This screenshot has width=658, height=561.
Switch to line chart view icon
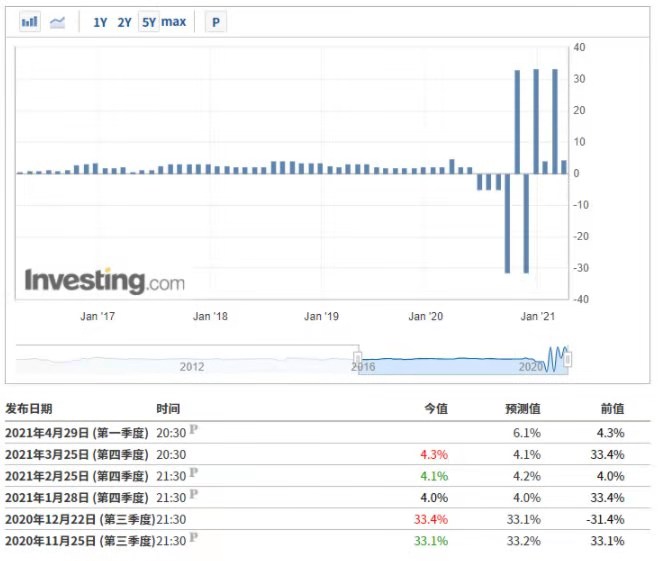pos(57,22)
